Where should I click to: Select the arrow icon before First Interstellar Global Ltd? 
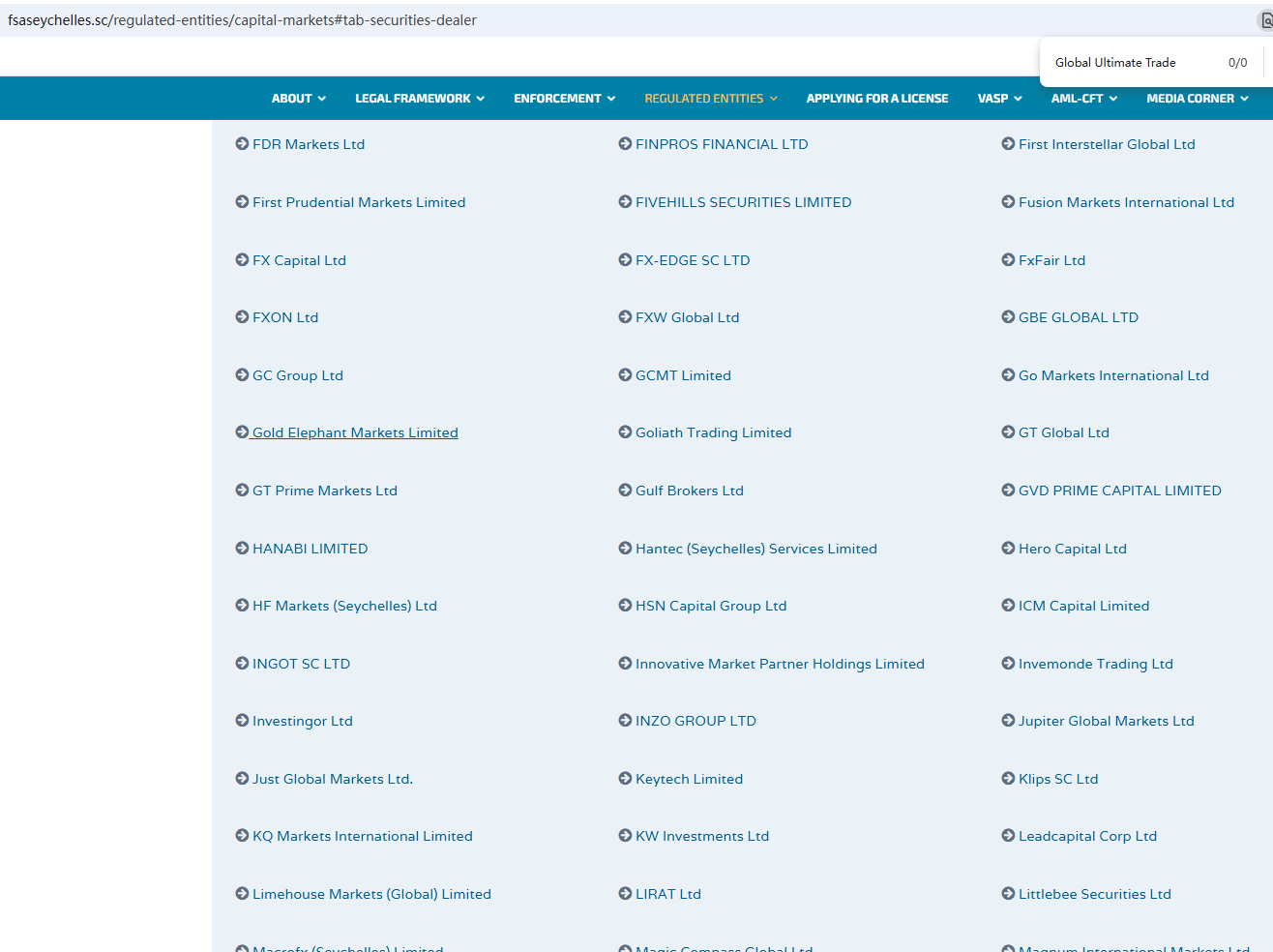pyautogui.click(x=1008, y=144)
